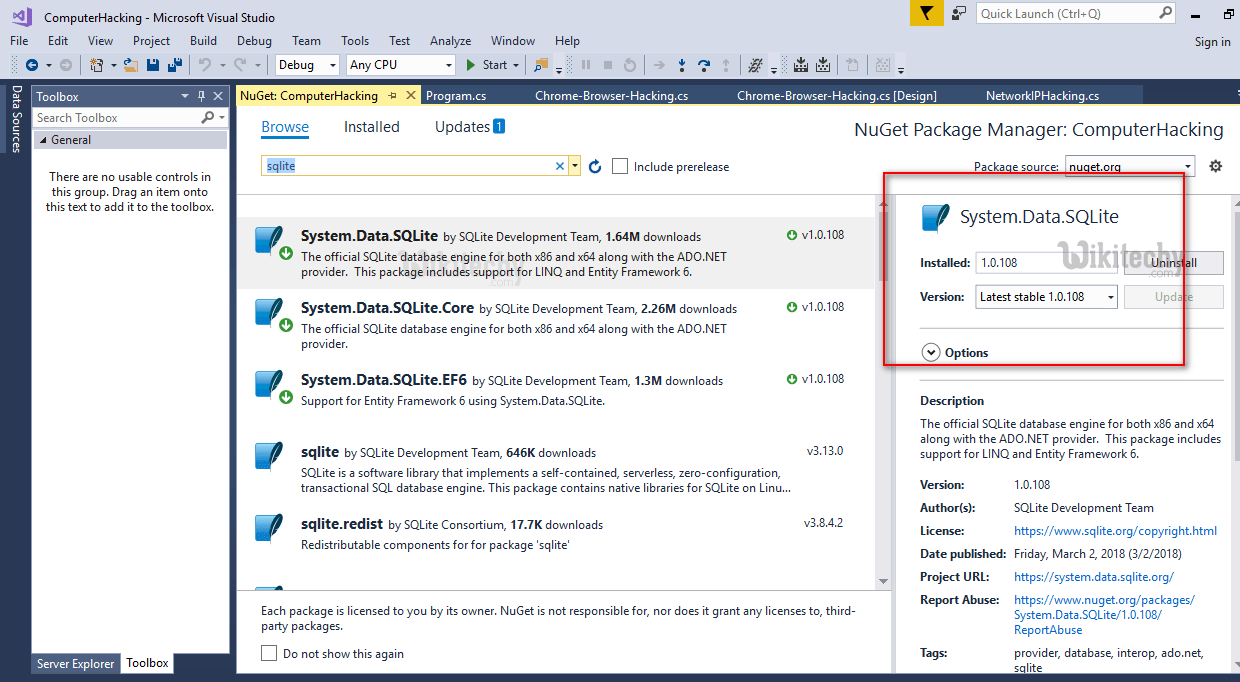Clear the sqlite search with X icon
The image size is (1240, 682).
point(560,166)
